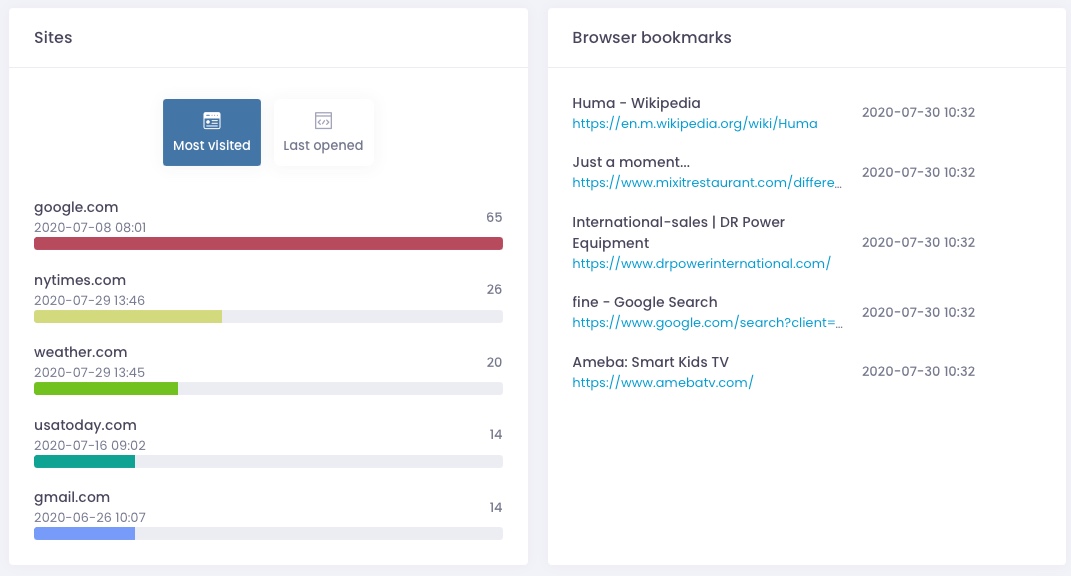
Task: Click the red google.com visits bar
Action: 268,243
